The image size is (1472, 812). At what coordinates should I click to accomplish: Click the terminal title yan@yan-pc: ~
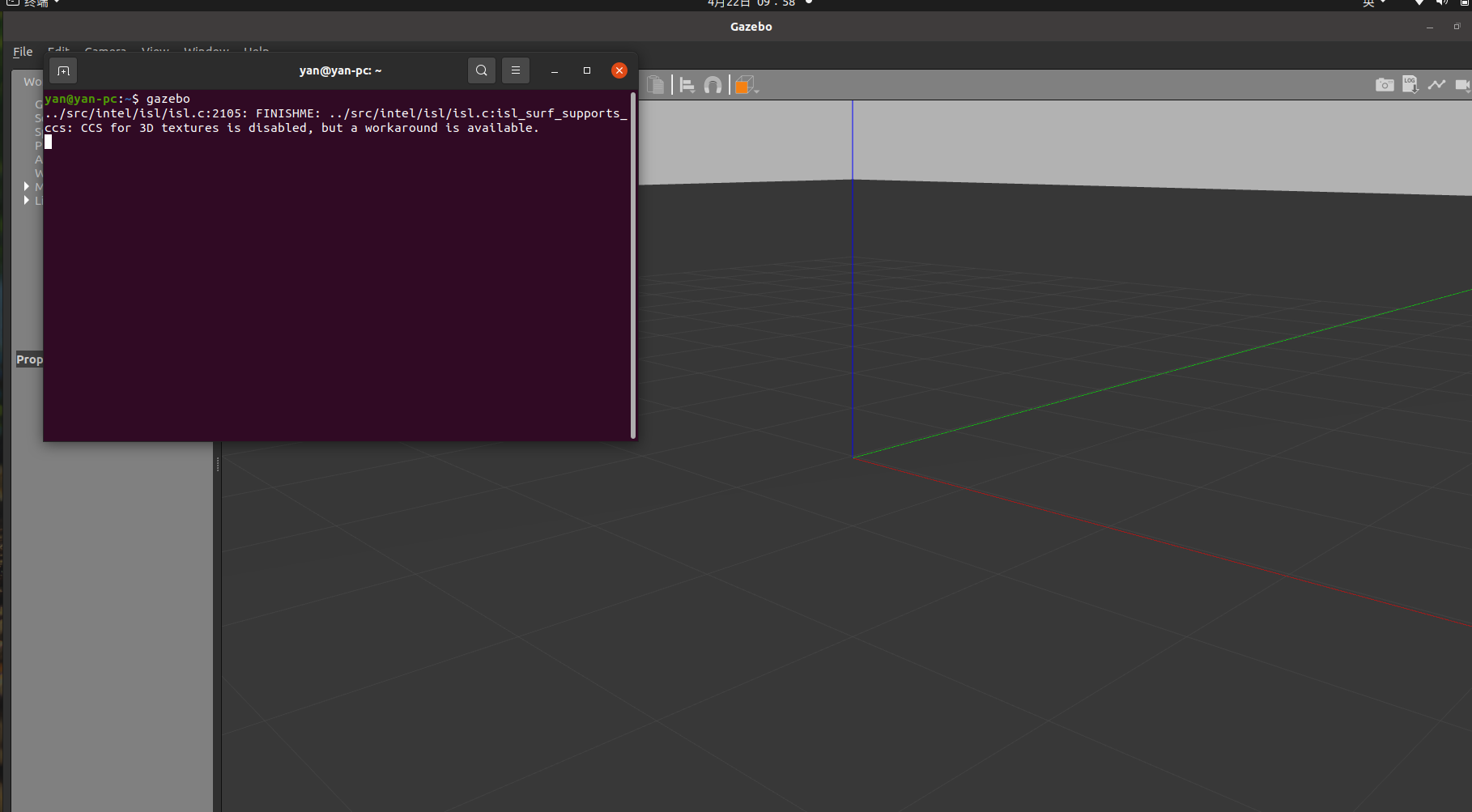(x=340, y=70)
